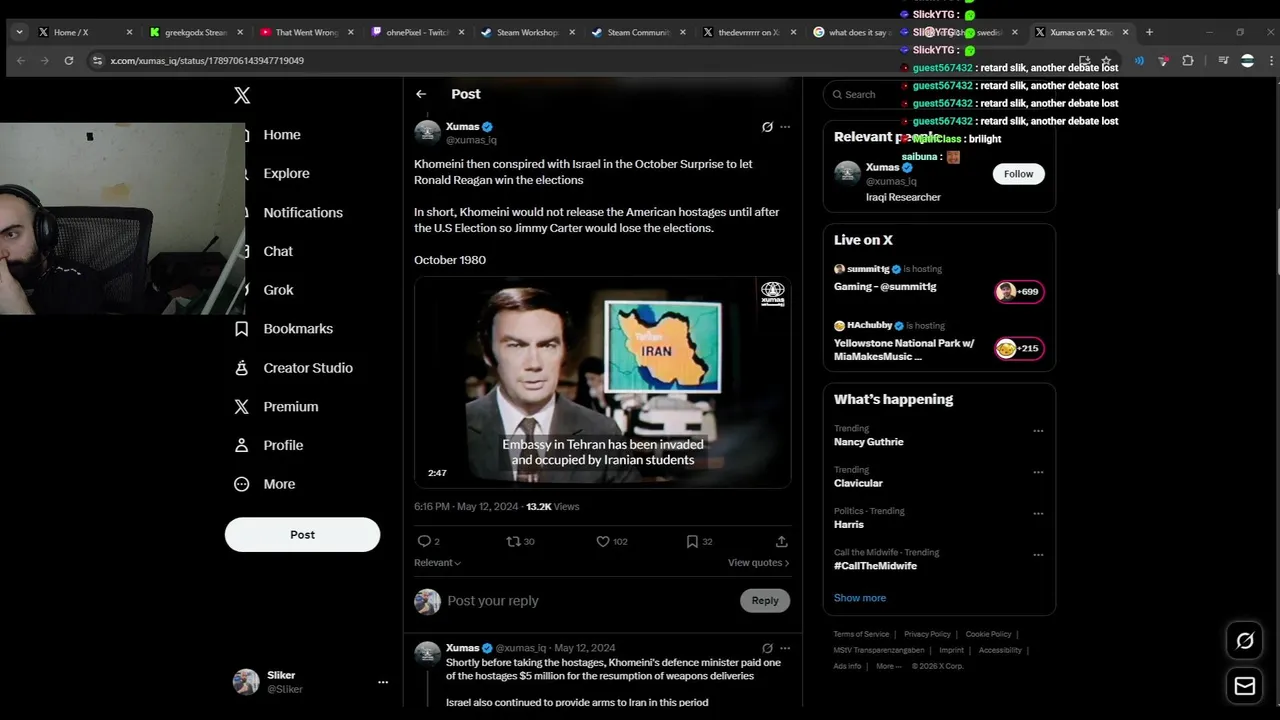Open options dots for Nancy Guthrie trend
Viewport: 1280px width, 720px height.
1038,431
